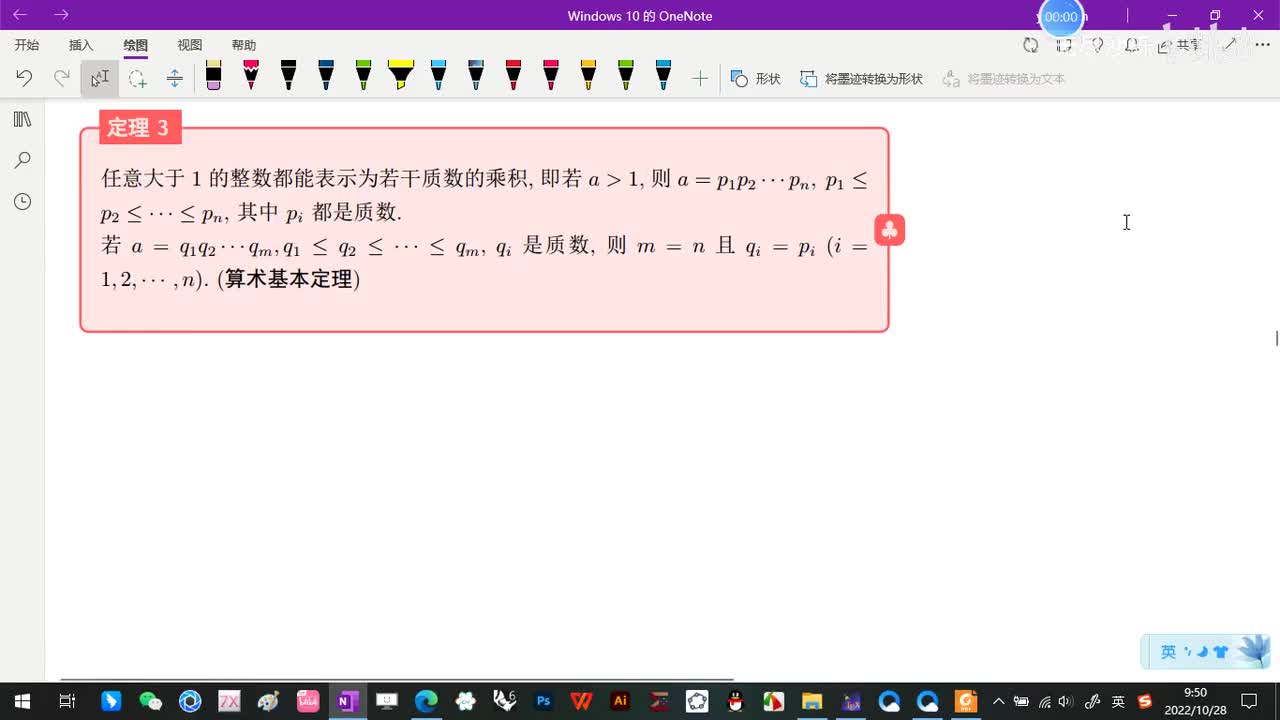Viewport: 1280px width, 720px height.
Task: Pick the galaxy-patterned pen
Action: (476, 75)
